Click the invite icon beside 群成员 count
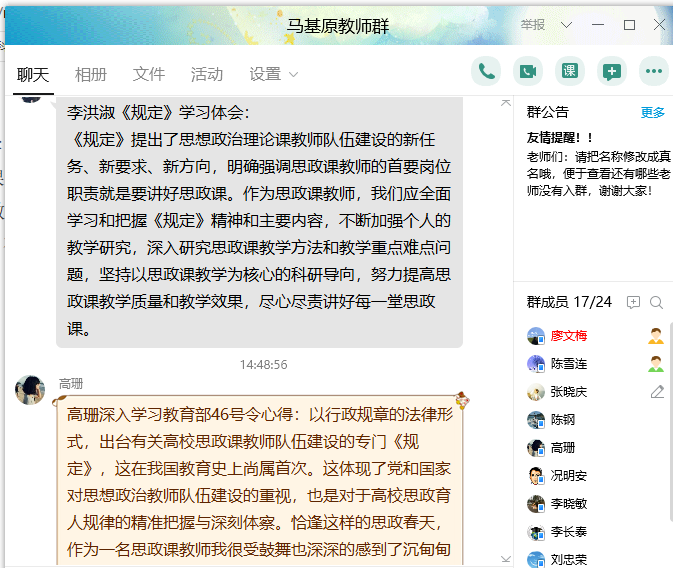673x568 pixels. (633, 302)
